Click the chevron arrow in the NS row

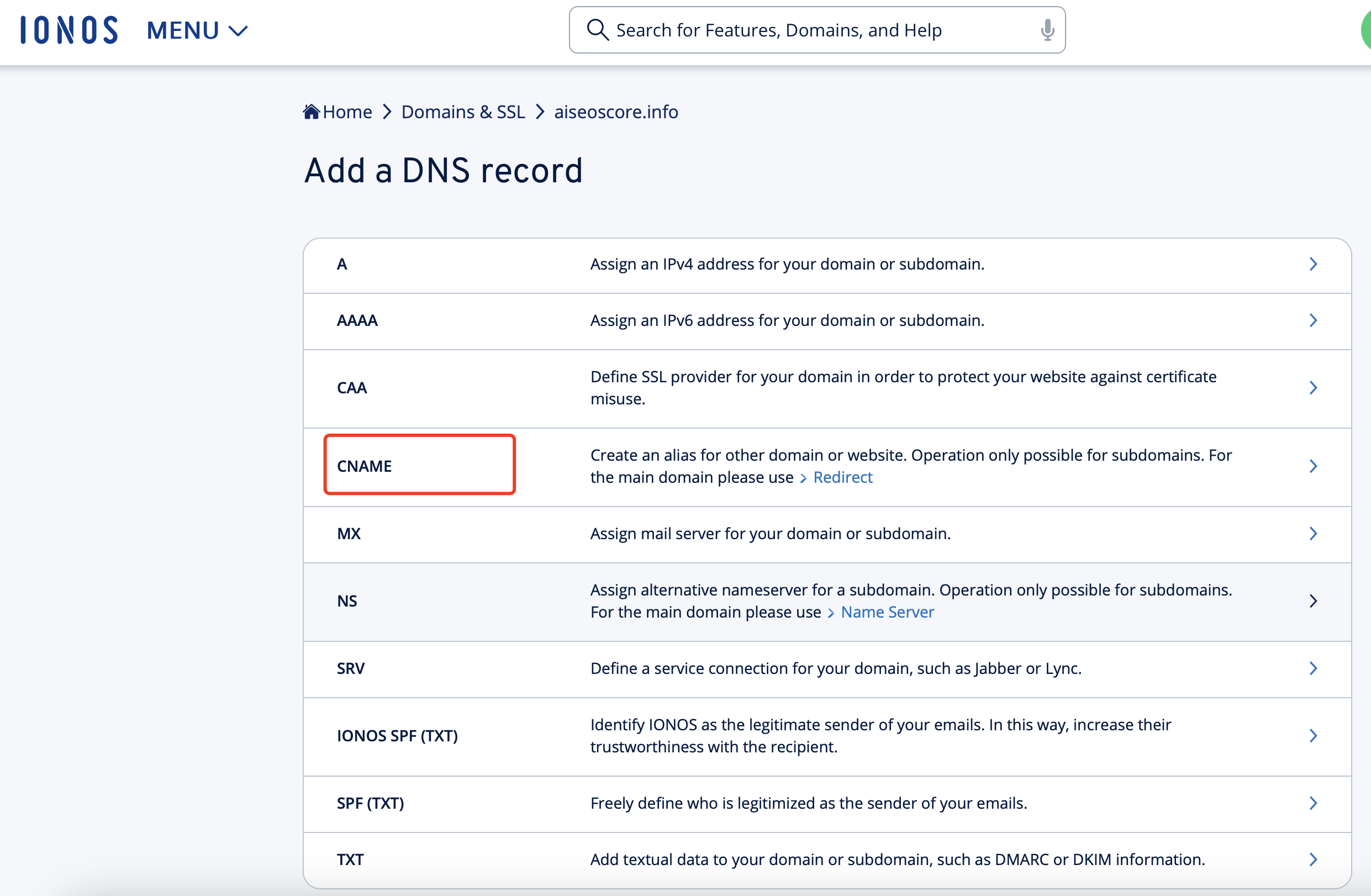pos(1313,601)
